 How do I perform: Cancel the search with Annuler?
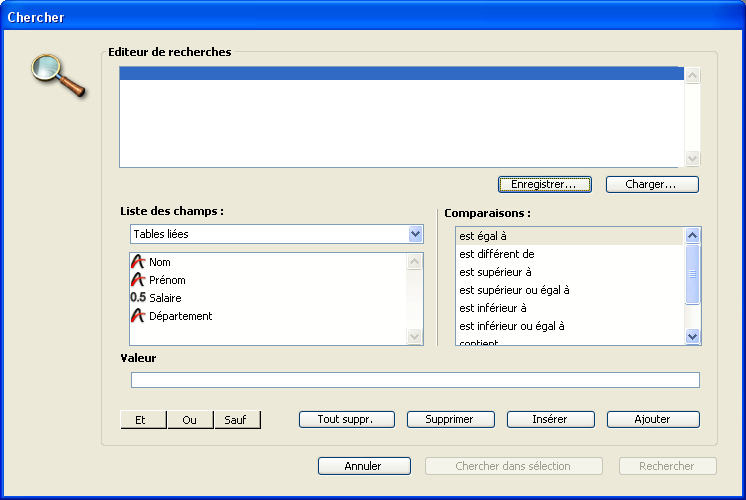(363, 466)
